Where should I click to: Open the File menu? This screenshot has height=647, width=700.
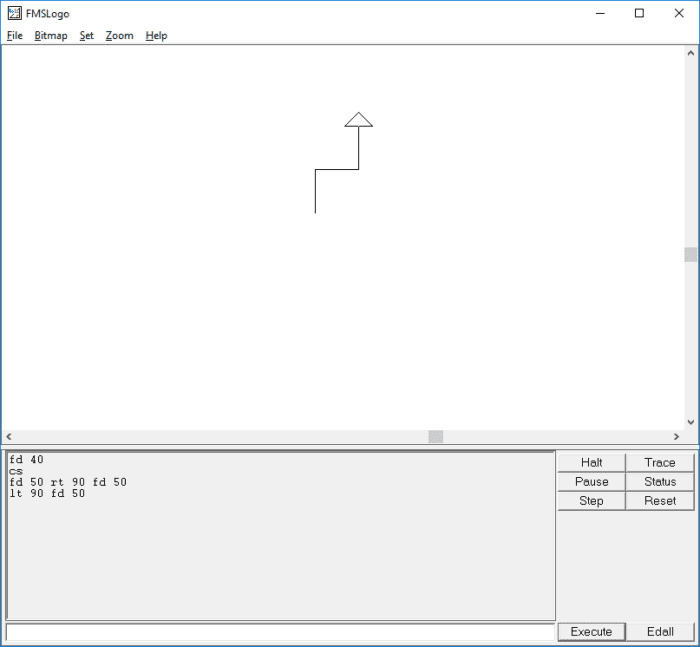pos(14,36)
